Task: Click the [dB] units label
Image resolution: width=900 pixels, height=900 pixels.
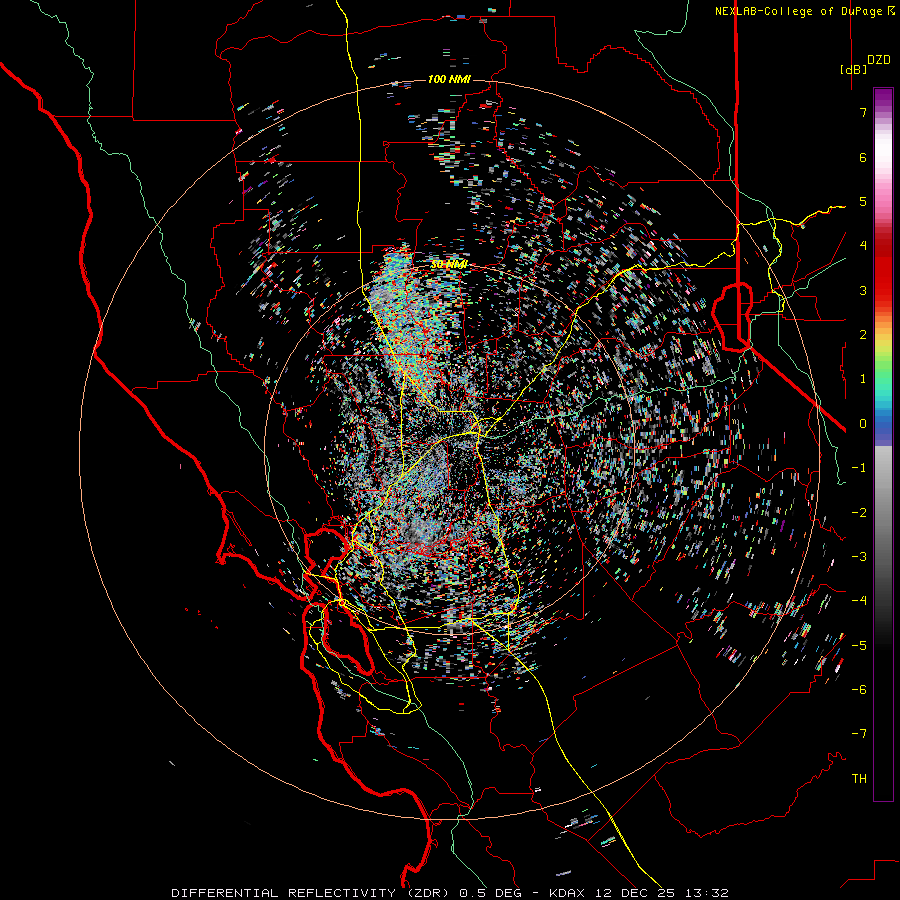Action: point(853,69)
